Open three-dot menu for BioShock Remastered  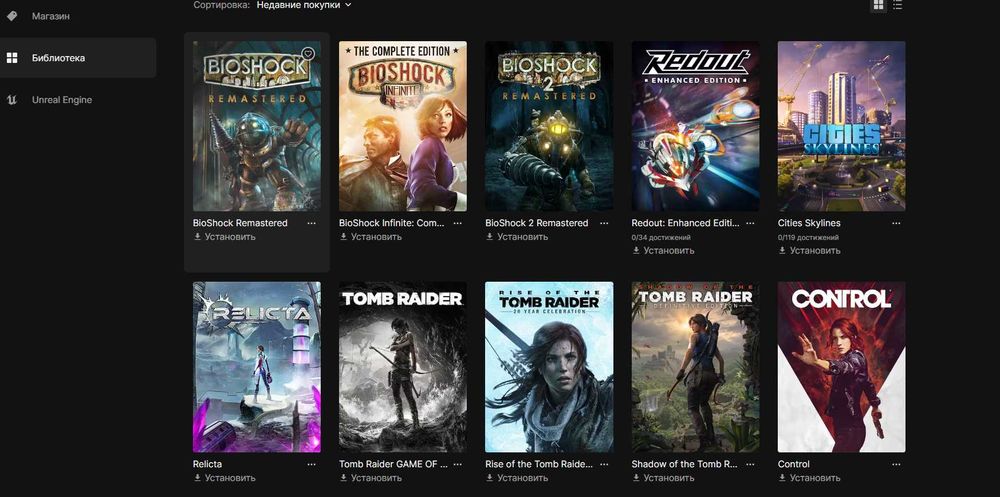[311, 223]
